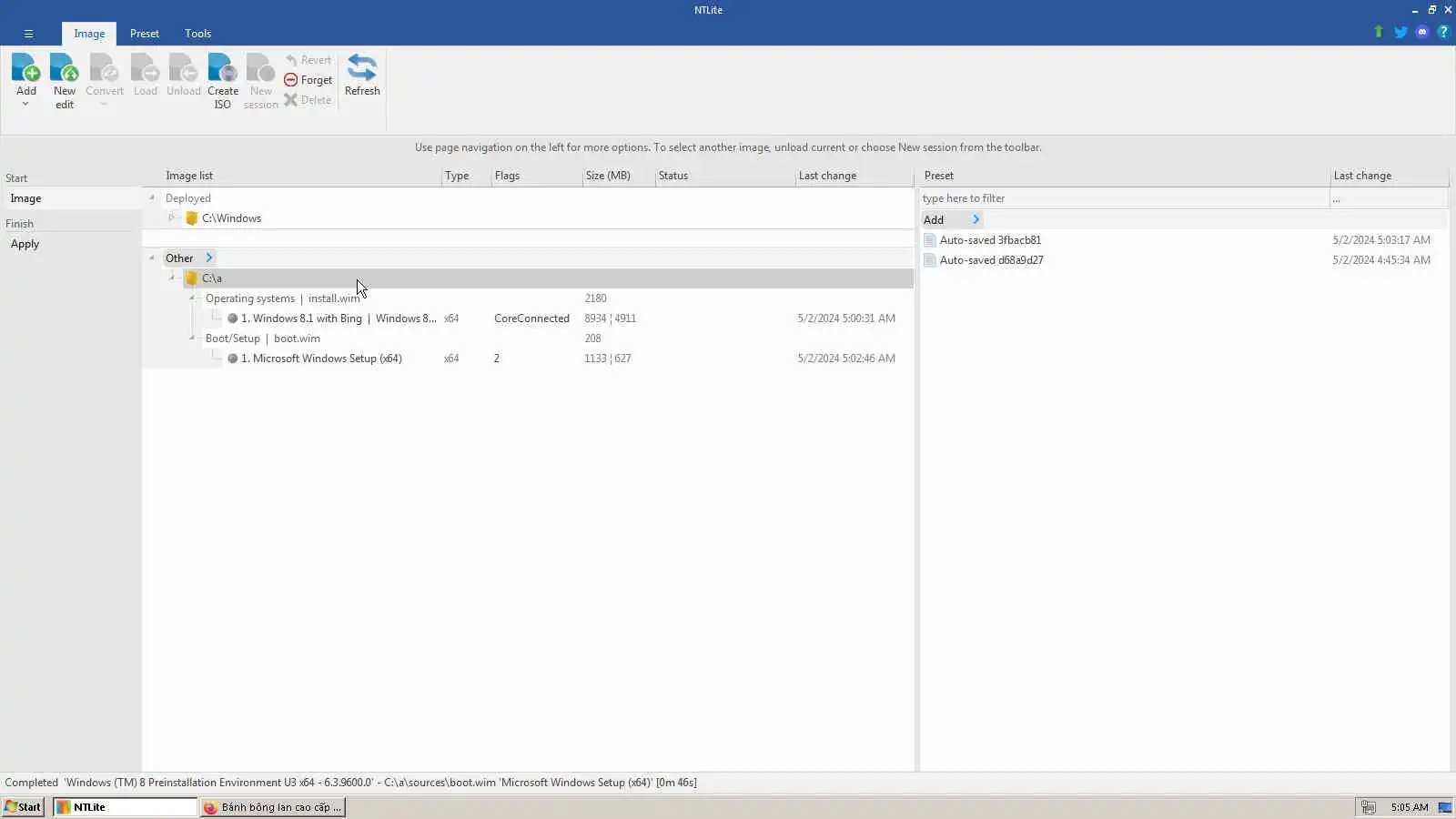Sort by the Status column header
1456x819 pixels.
click(673, 176)
